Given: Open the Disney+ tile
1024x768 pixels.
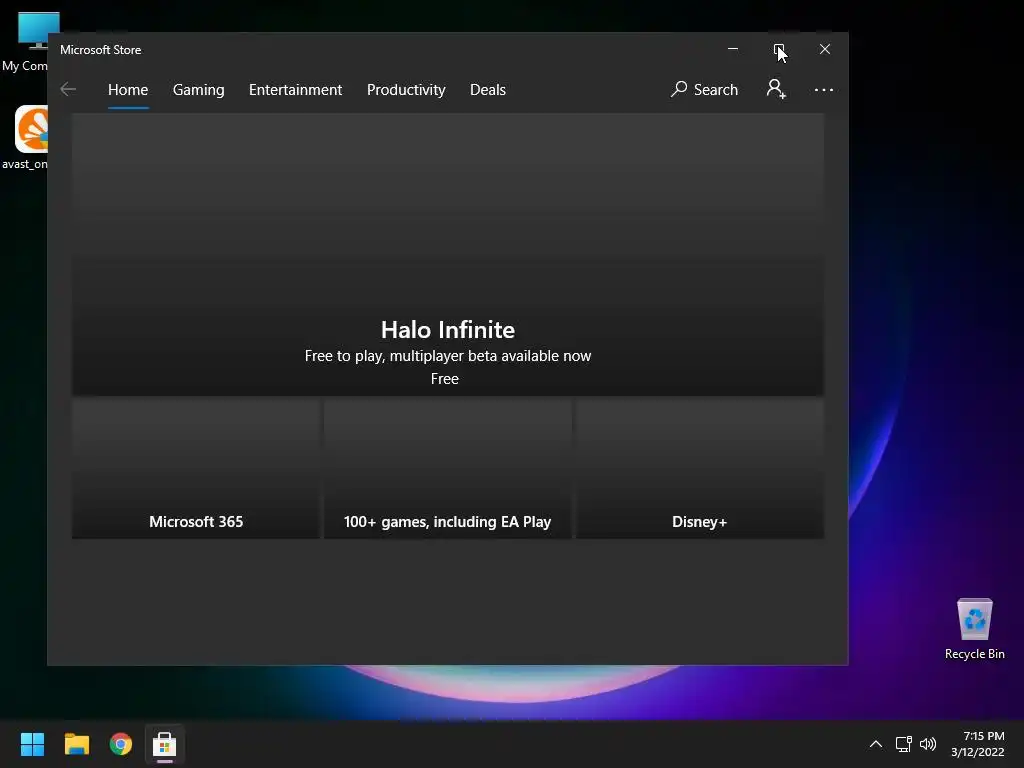Looking at the screenshot, I should [699, 469].
